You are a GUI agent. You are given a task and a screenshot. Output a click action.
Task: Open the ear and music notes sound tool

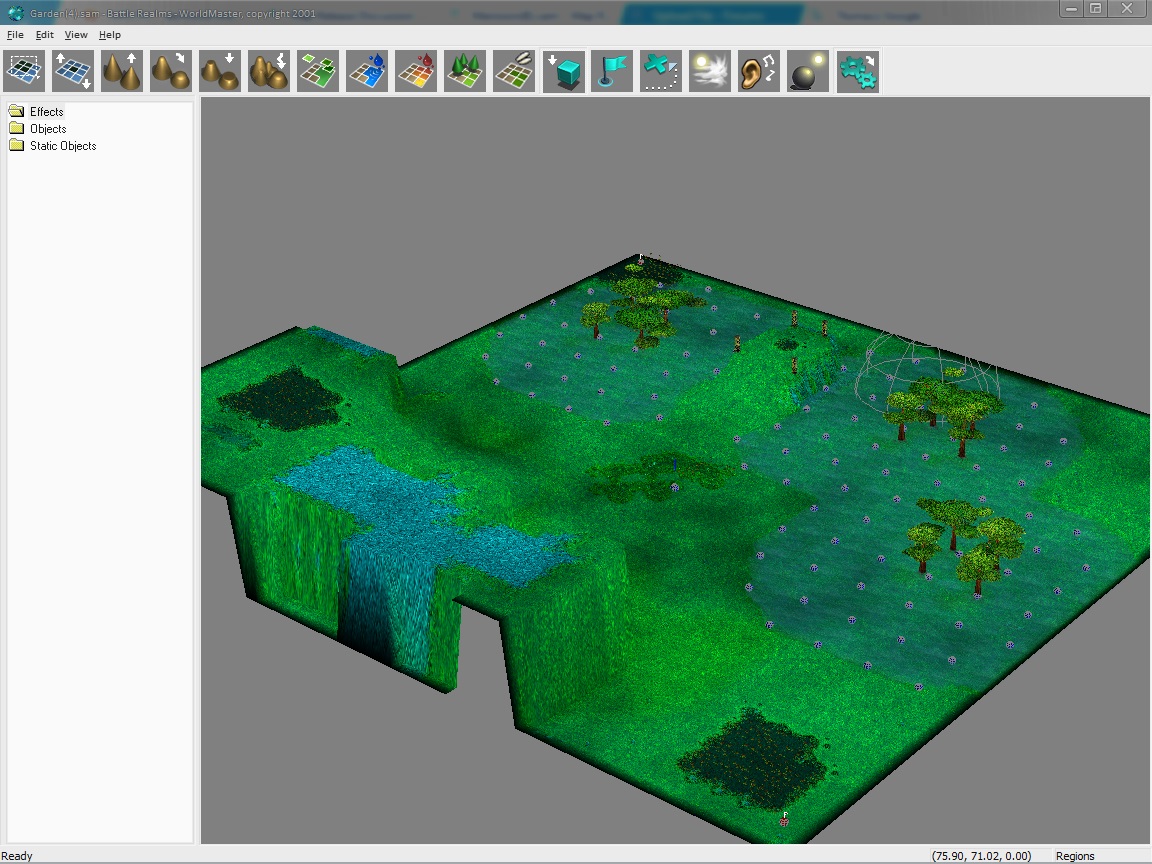[759, 72]
